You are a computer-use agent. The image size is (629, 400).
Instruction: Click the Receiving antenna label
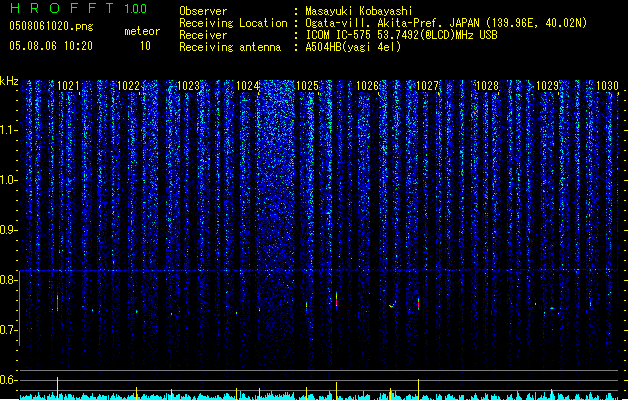[230, 47]
